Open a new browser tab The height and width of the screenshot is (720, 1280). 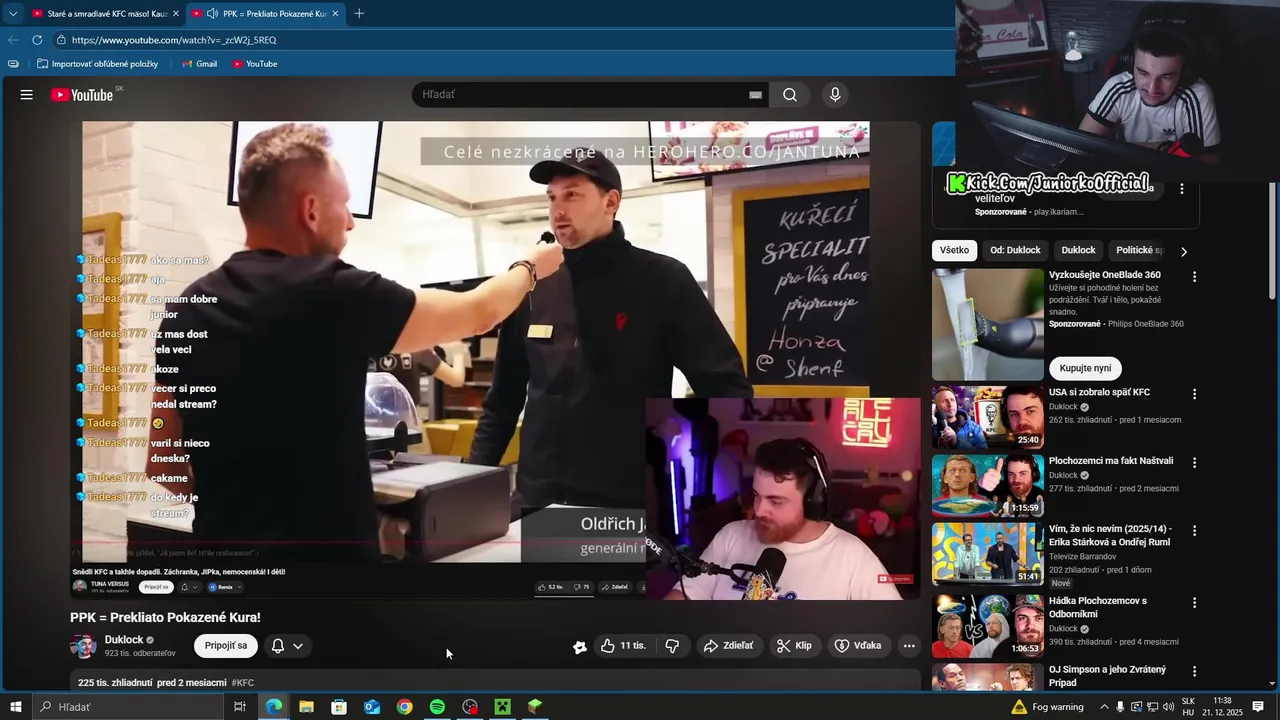tap(359, 13)
